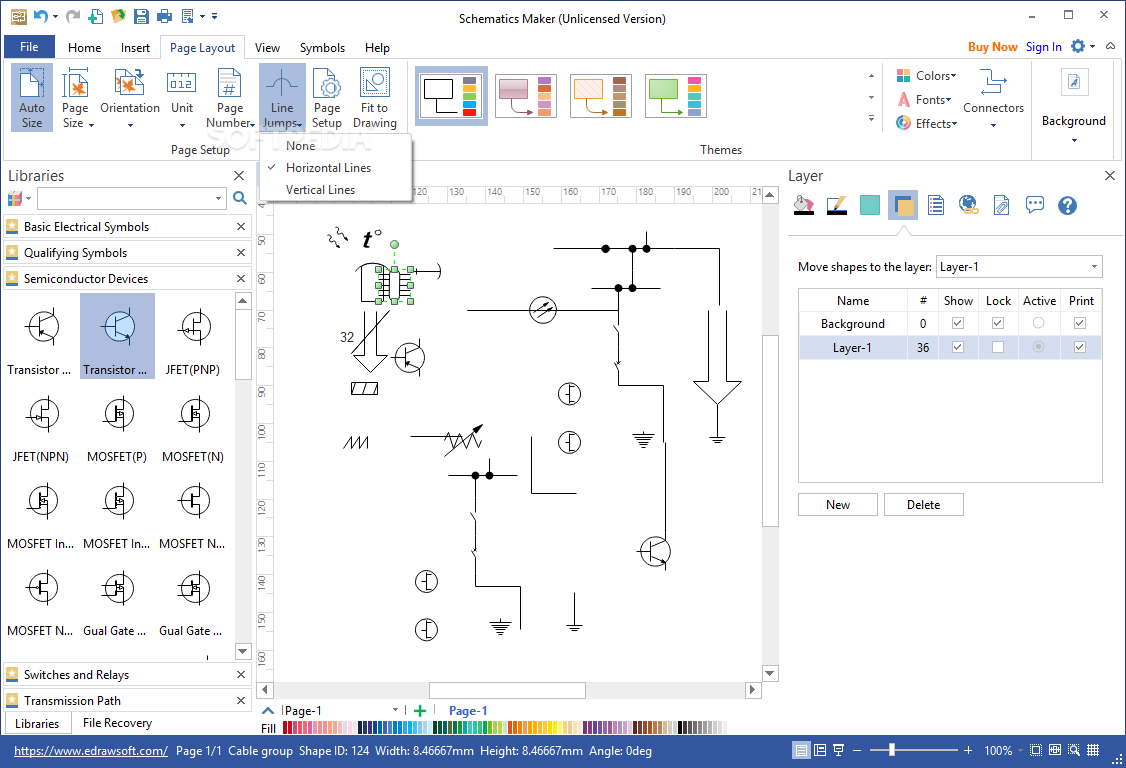Open the Shape Data list icon
This screenshot has height=768, width=1126.
click(936, 205)
